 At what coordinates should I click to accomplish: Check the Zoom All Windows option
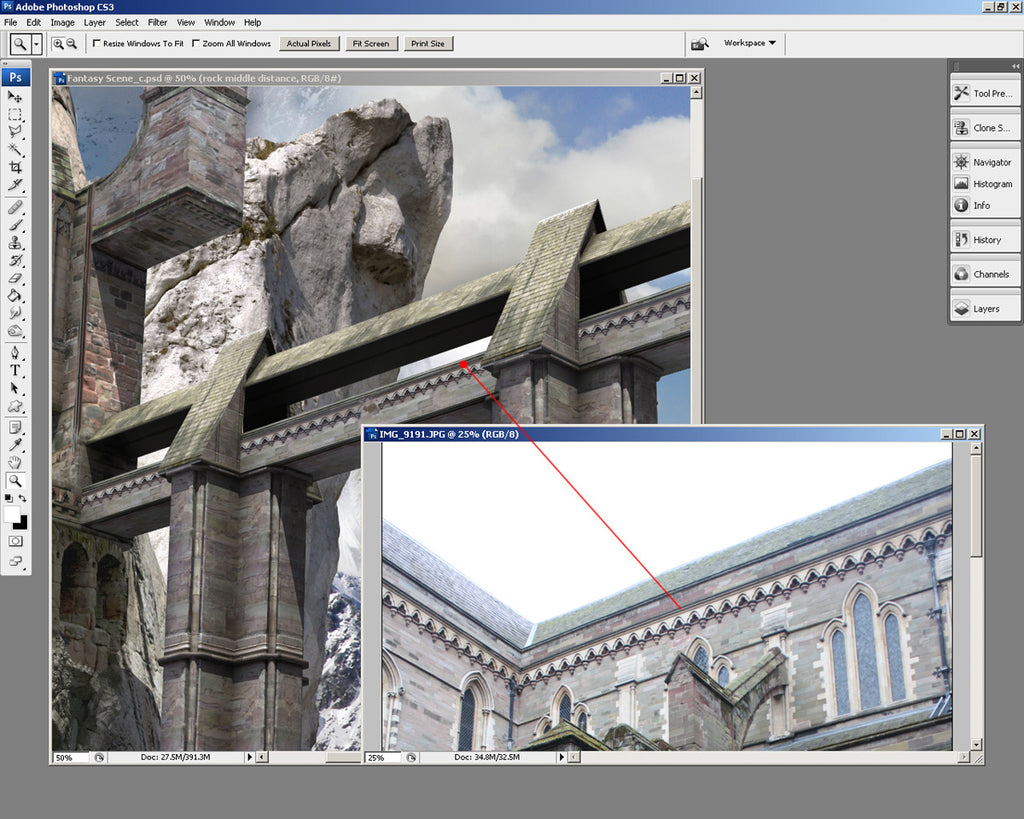point(196,44)
